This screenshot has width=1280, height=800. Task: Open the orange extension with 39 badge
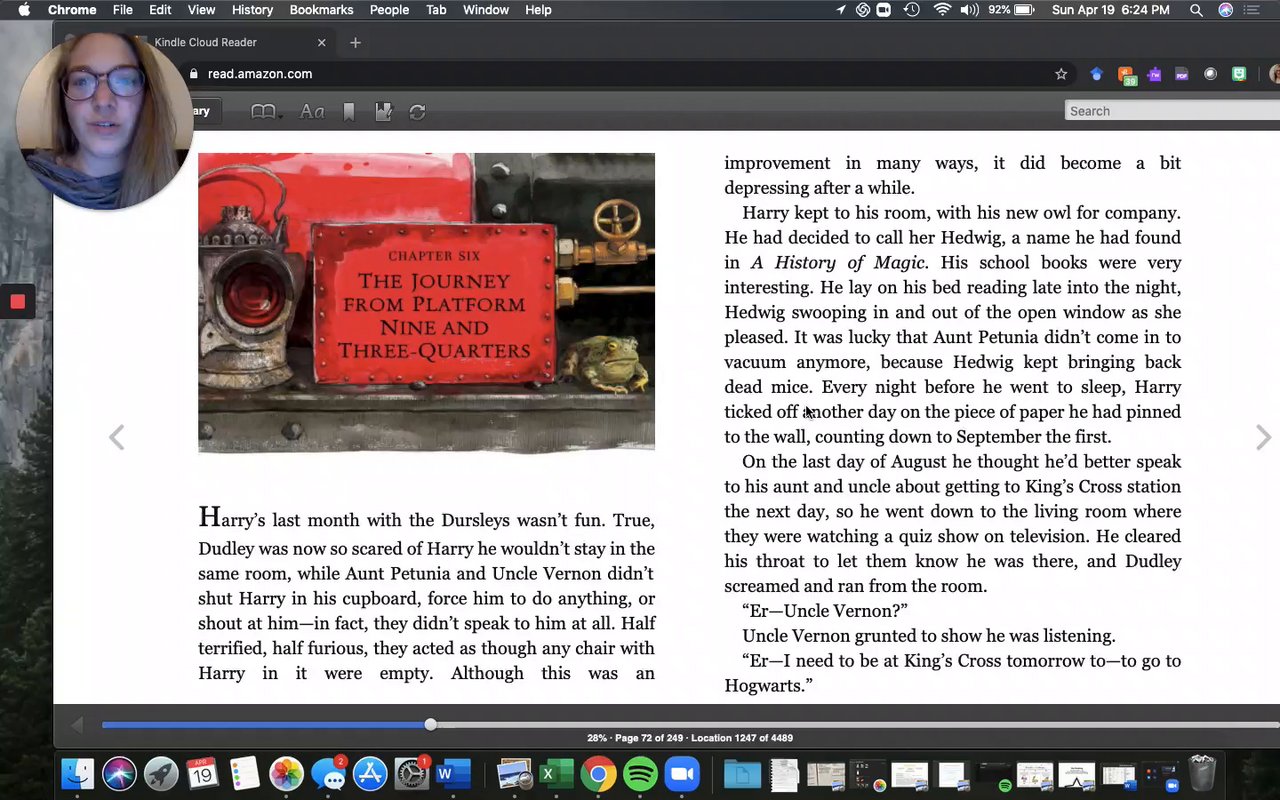[x=1126, y=75]
